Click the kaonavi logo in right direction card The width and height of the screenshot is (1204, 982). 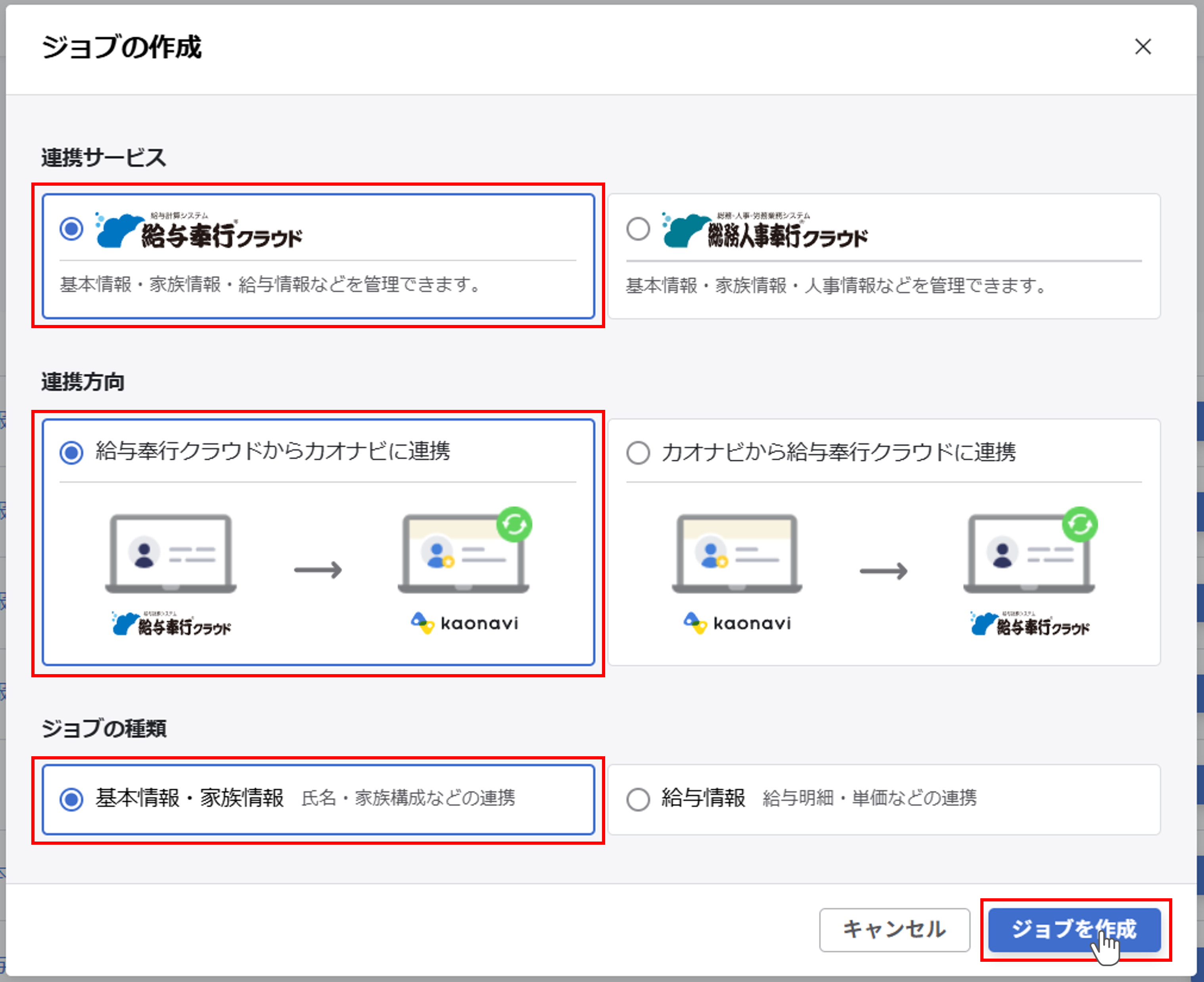pyautogui.click(x=737, y=623)
